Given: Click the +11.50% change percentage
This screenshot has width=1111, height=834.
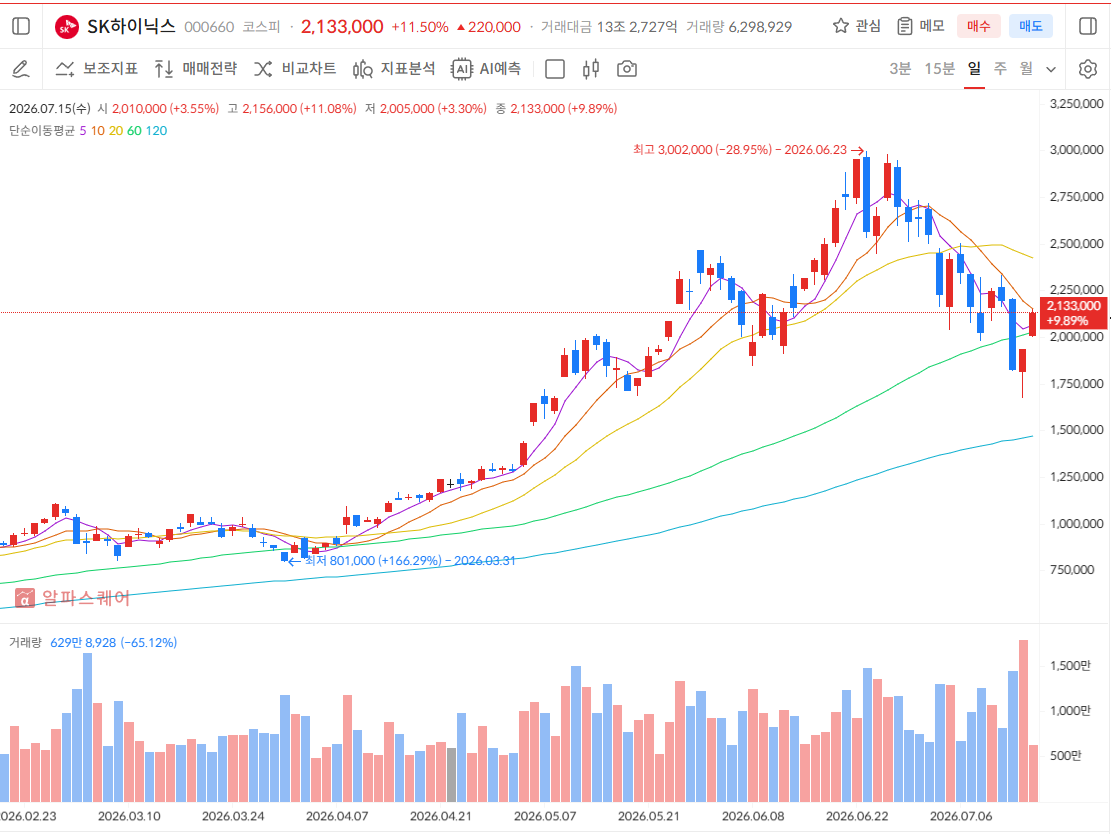Looking at the screenshot, I should 419,27.
